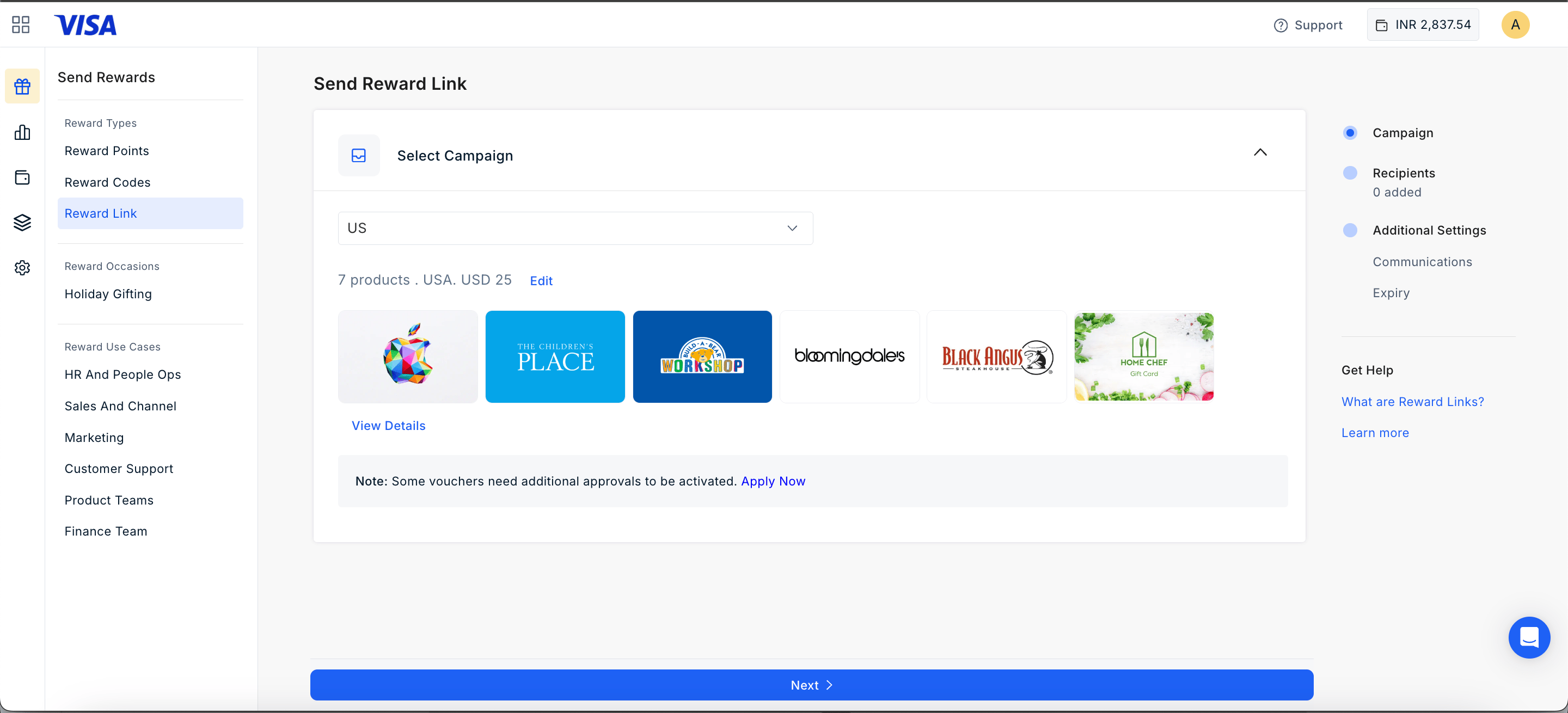
Task: Open the stacked layers icon in sidebar
Action: (22, 223)
